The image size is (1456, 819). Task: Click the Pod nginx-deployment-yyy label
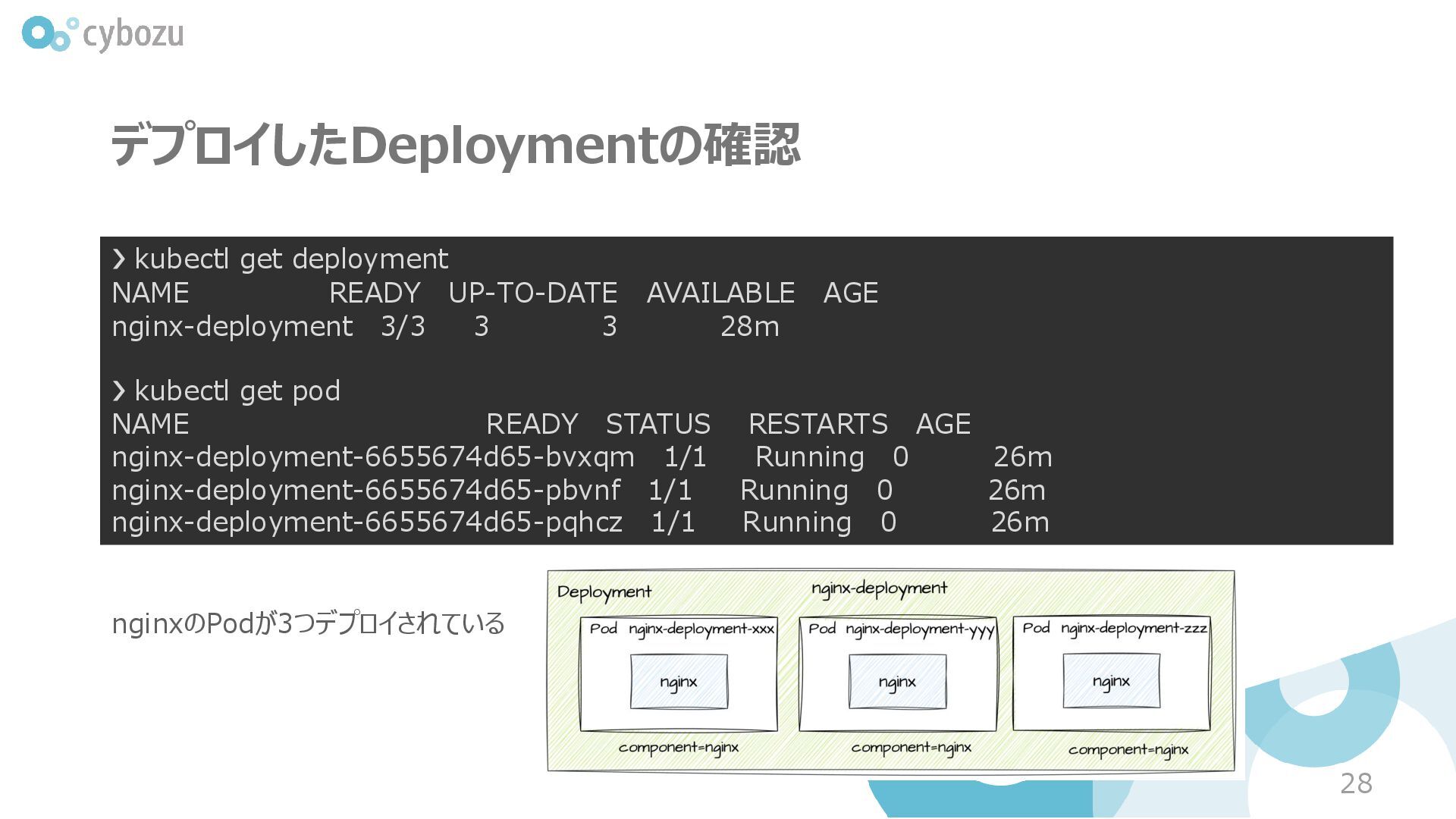click(901, 629)
